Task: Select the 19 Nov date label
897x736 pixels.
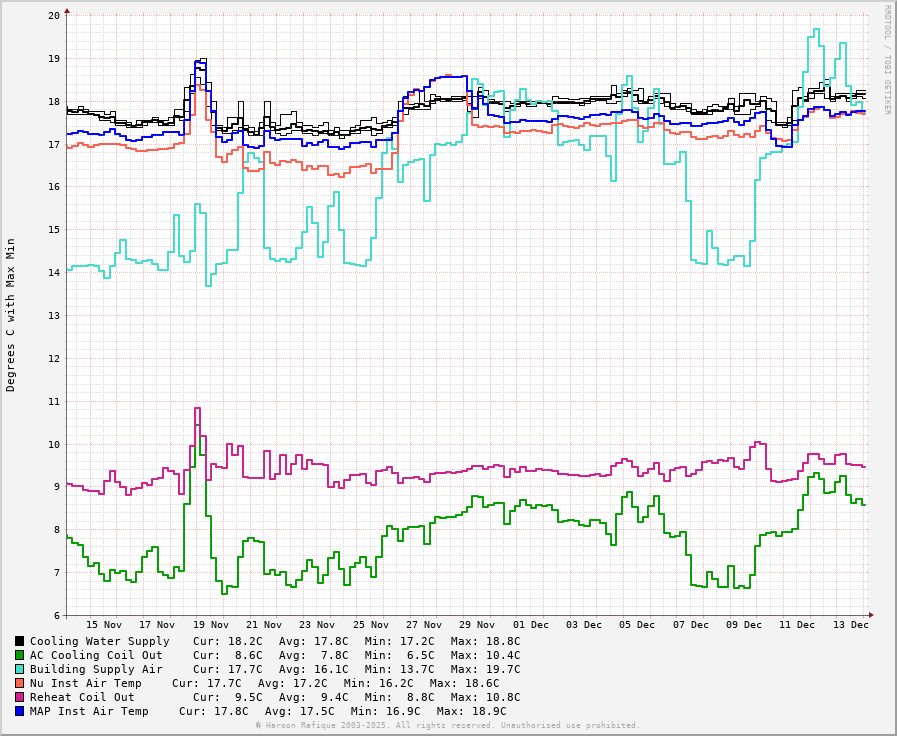Action: click(x=211, y=625)
